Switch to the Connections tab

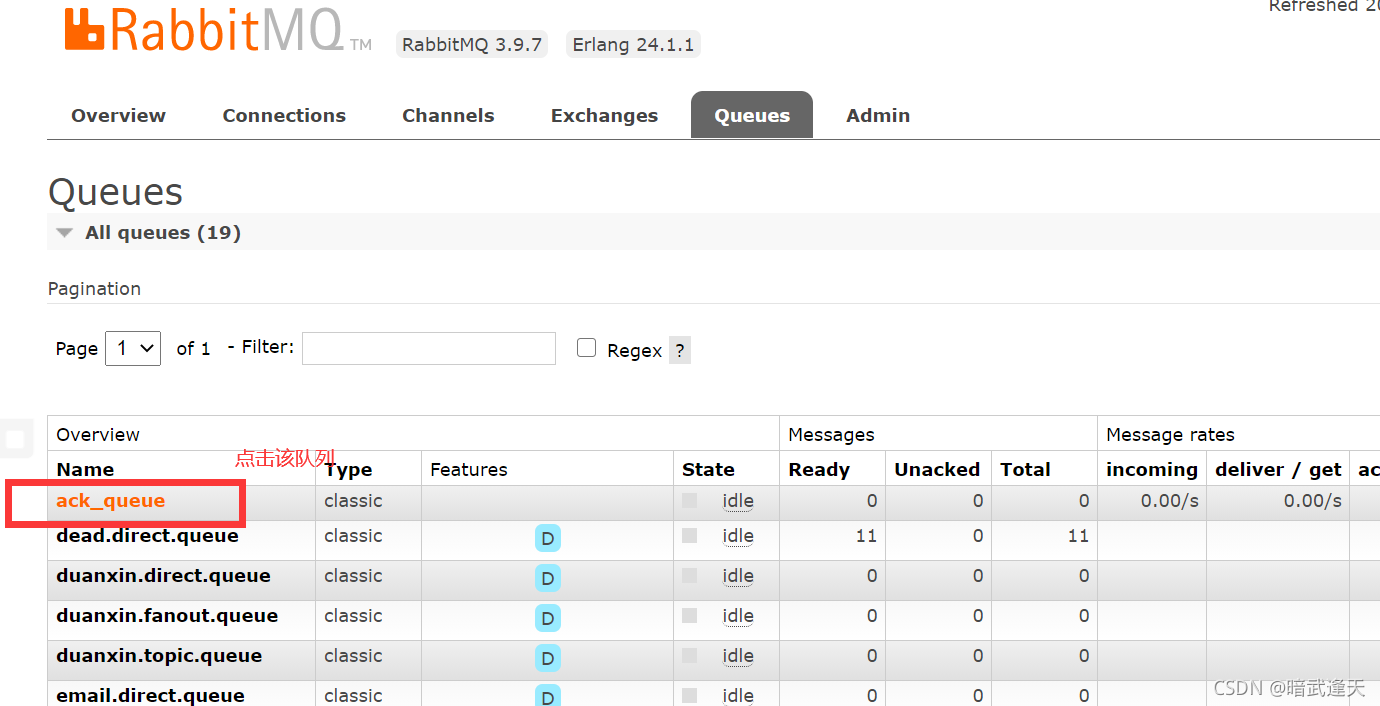click(284, 115)
